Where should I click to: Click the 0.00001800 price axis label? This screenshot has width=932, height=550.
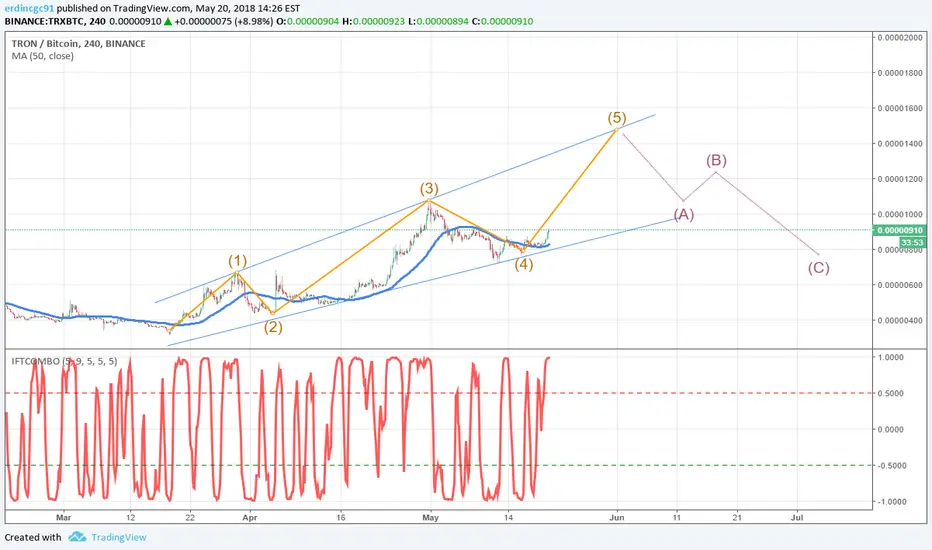click(x=900, y=73)
